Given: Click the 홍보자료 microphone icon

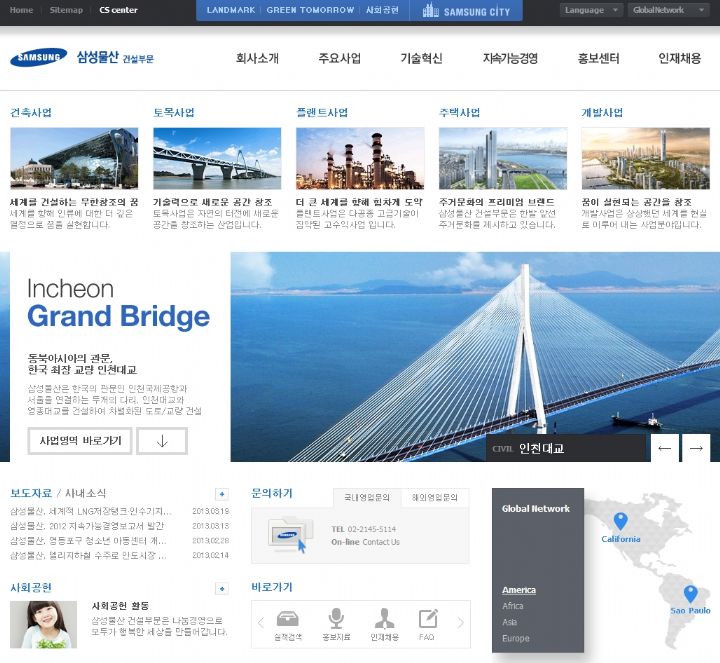Looking at the screenshot, I should pyautogui.click(x=336, y=618).
